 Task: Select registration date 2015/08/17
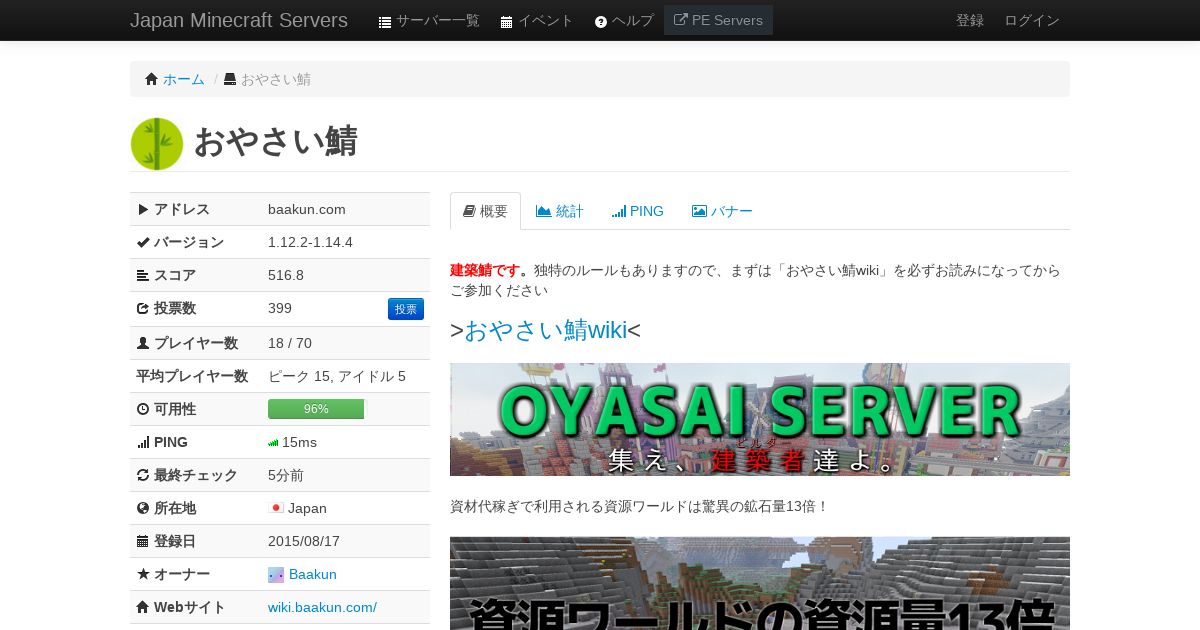[x=304, y=541]
